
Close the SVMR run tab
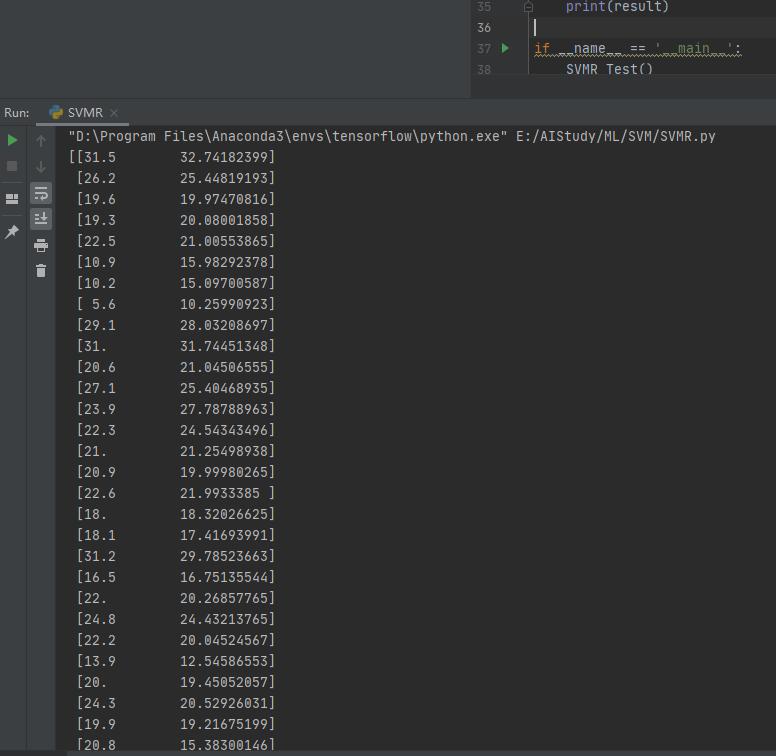pos(114,113)
